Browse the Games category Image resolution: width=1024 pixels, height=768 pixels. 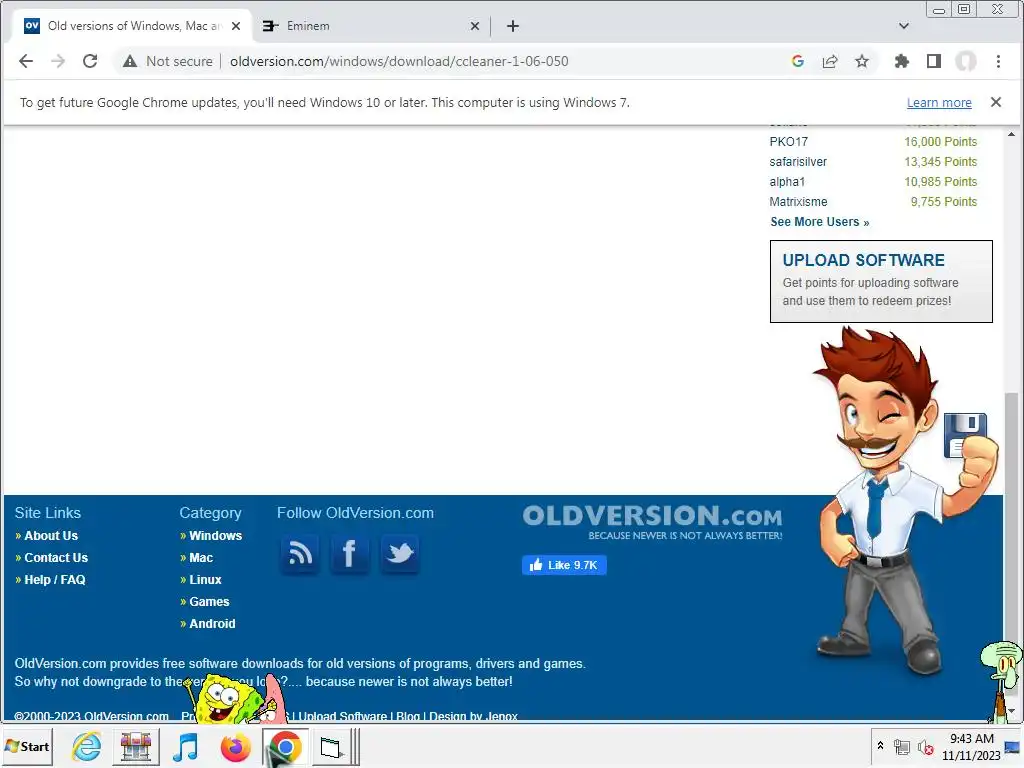click(209, 601)
